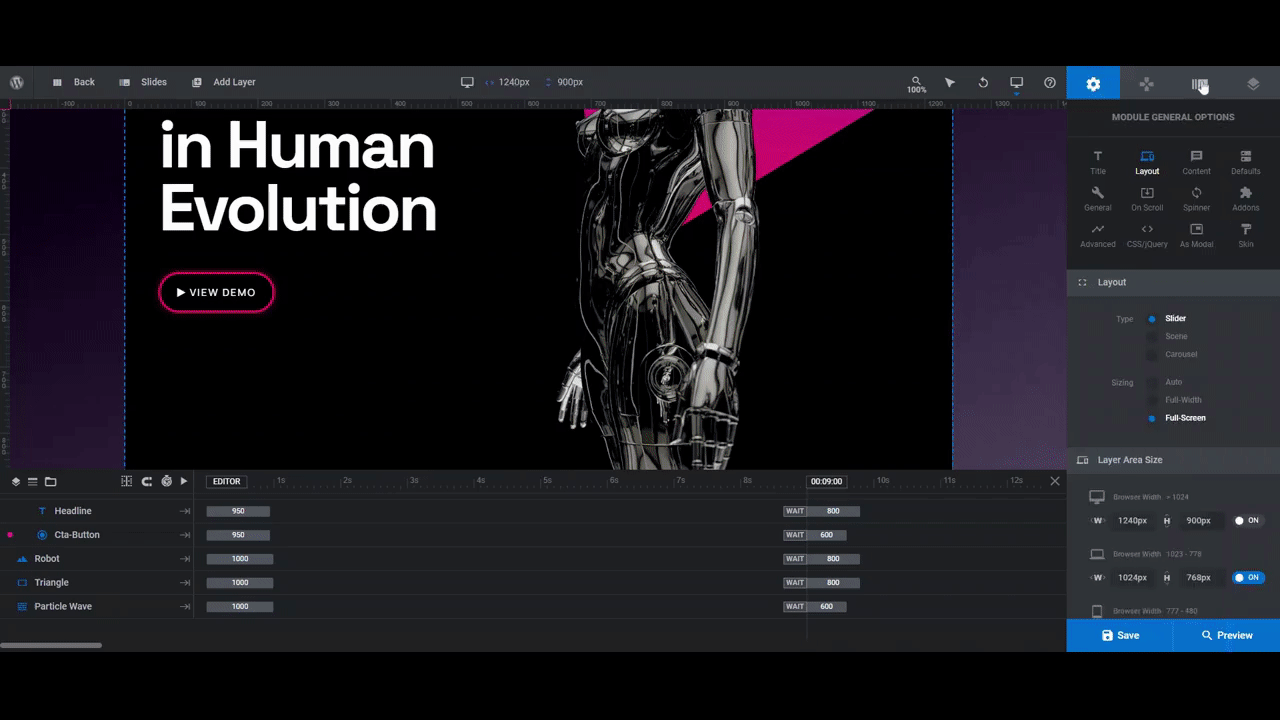
Task: Select the Triangle layer row
Action: [97, 582]
